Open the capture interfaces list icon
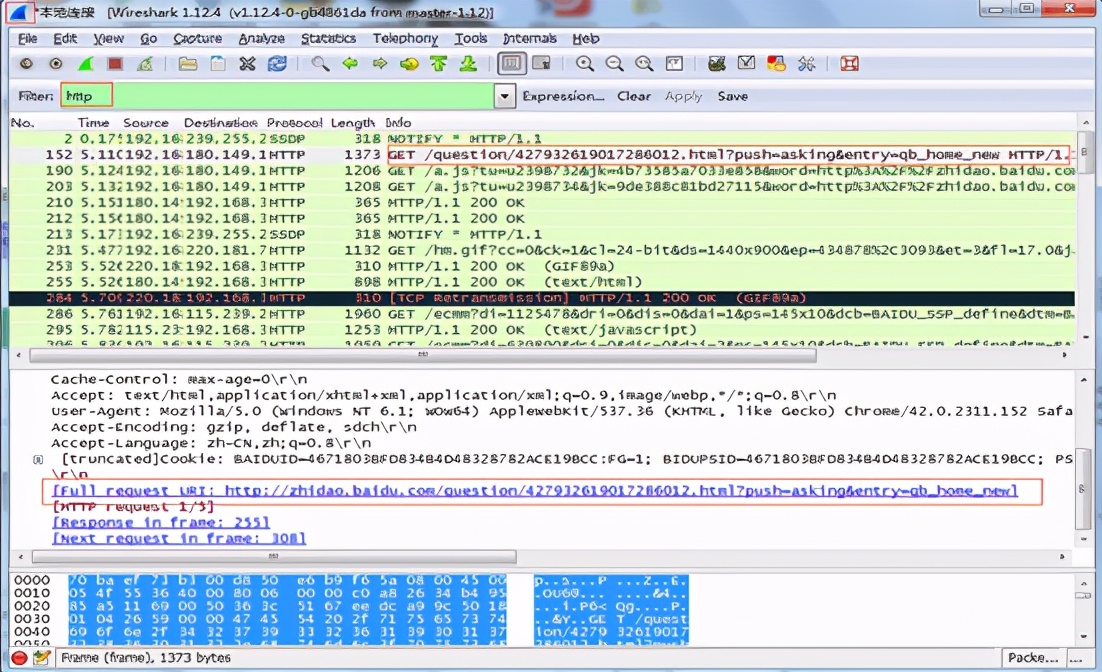The height and width of the screenshot is (672, 1102). point(26,64)
